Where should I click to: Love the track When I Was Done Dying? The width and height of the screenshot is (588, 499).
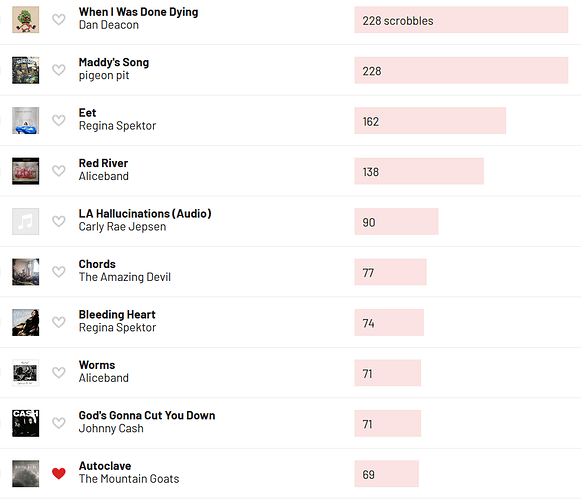pyautogui.click(x=58, y=19)
